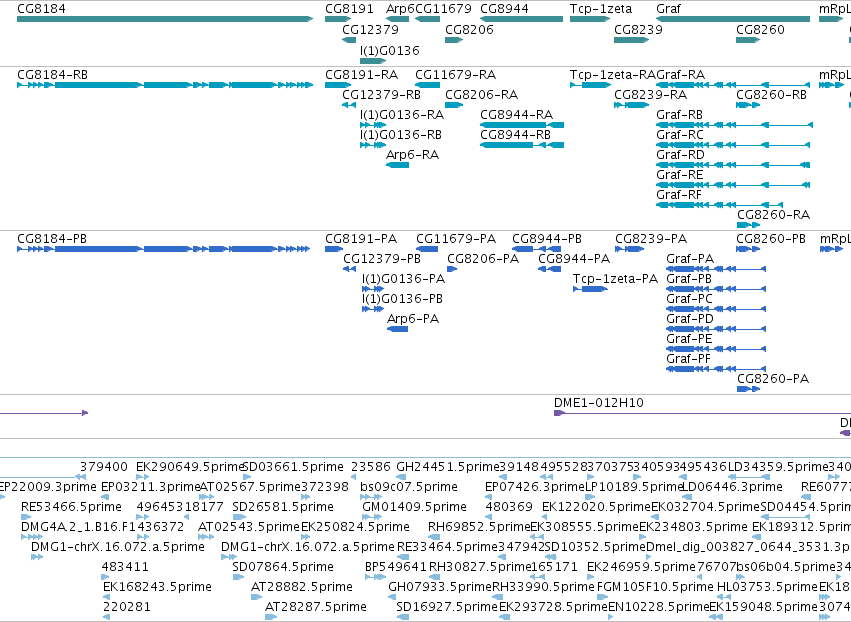Click the SD26581.5prime EST label

pos(283,506)
